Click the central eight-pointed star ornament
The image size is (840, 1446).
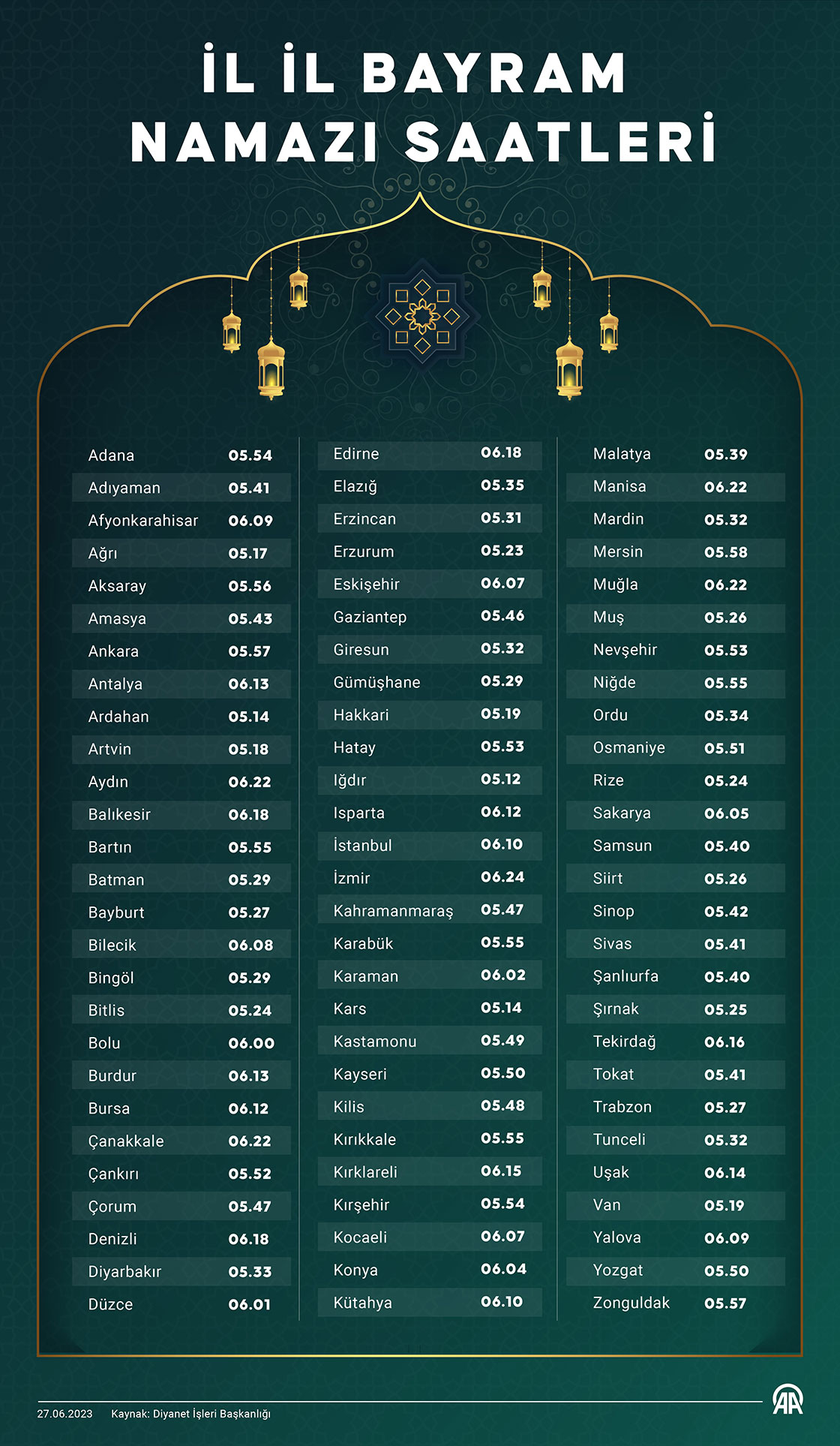[422, 317]
